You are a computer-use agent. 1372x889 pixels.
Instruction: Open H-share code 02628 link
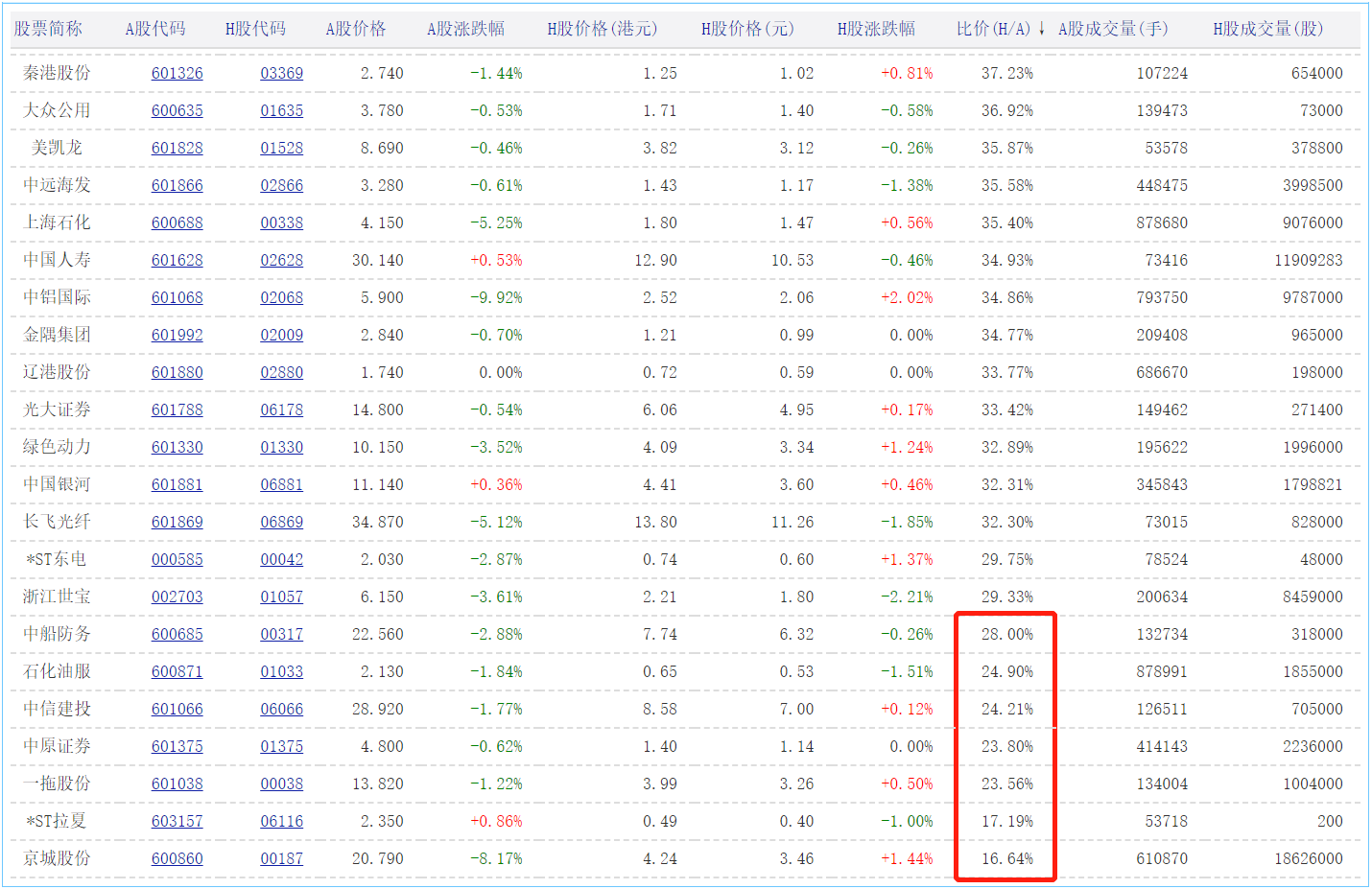pyautogui.click(x=282, y=260)
